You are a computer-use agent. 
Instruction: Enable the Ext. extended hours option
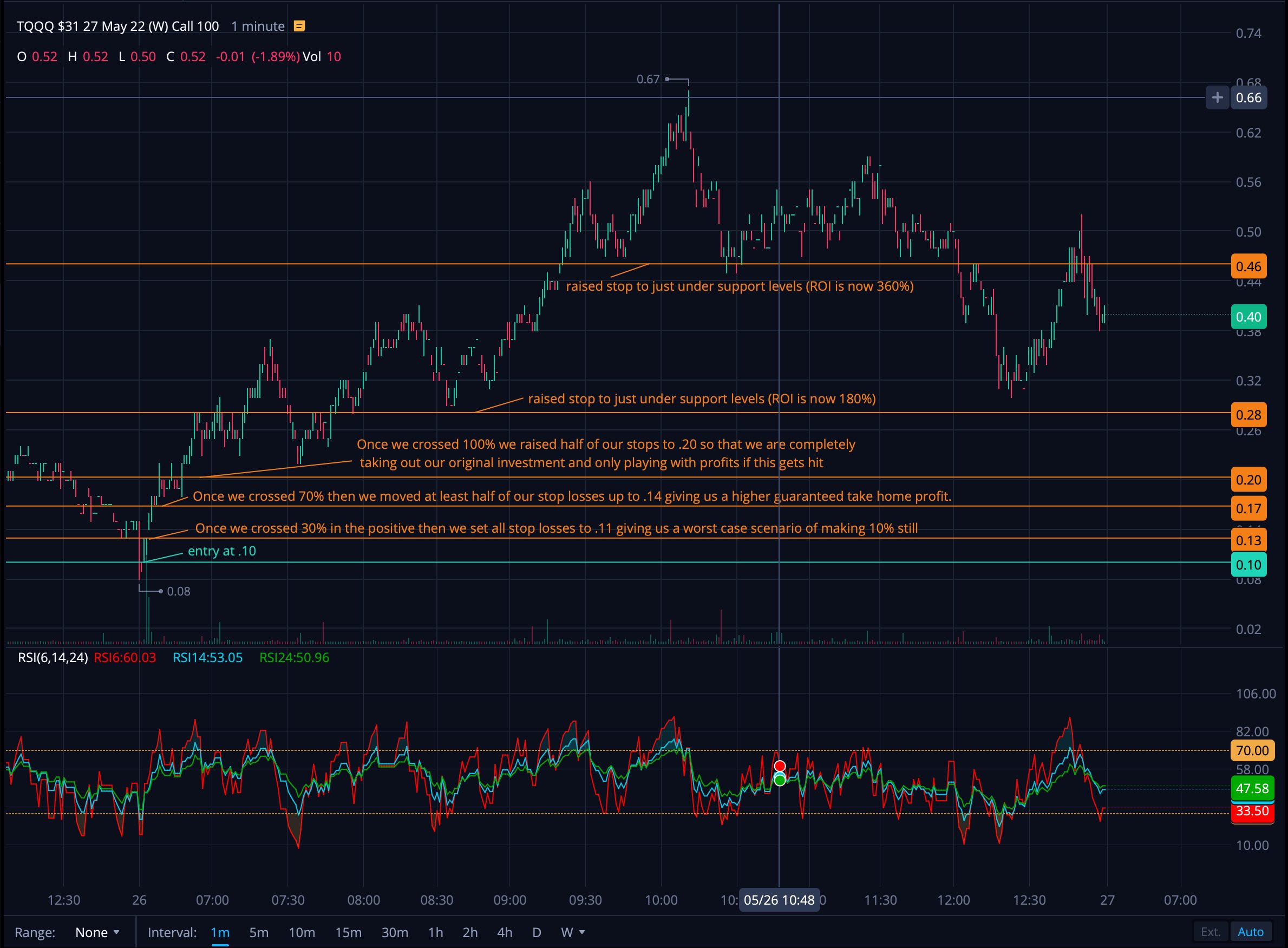(x=1211, y=931)
